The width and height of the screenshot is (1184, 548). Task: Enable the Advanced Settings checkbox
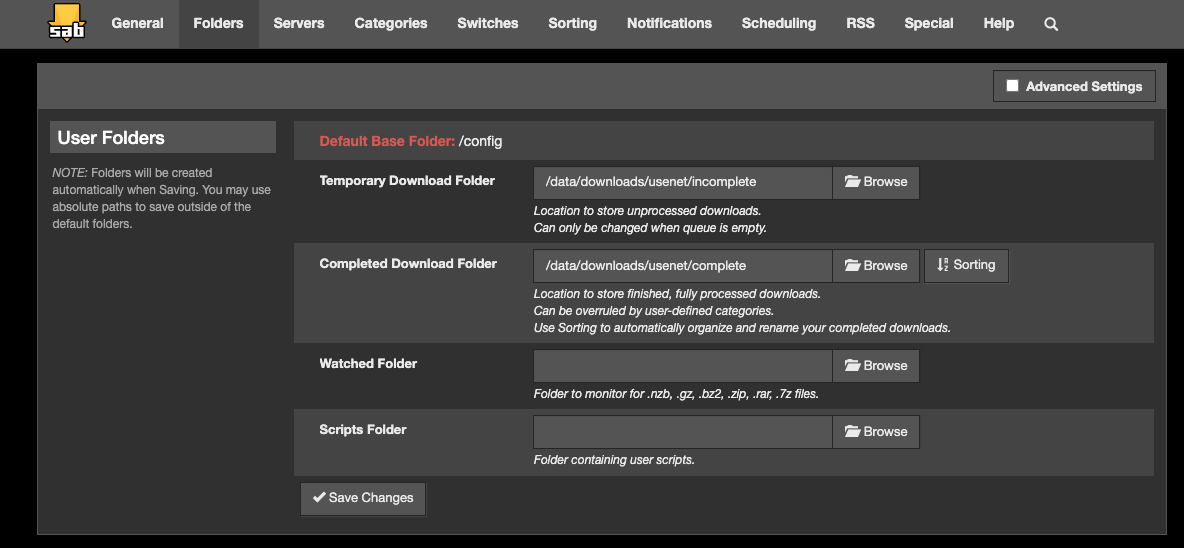click(x=1013, y=86)
